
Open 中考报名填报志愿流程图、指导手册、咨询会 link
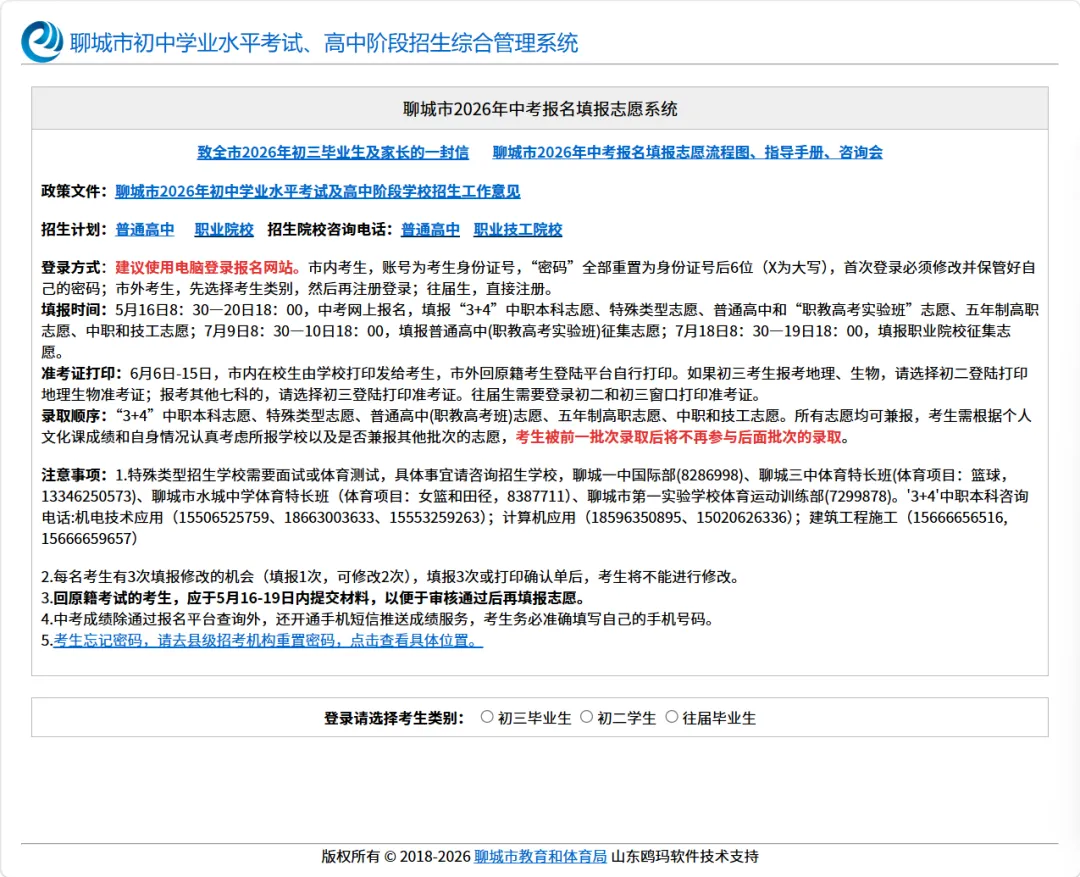coord(687,152)
